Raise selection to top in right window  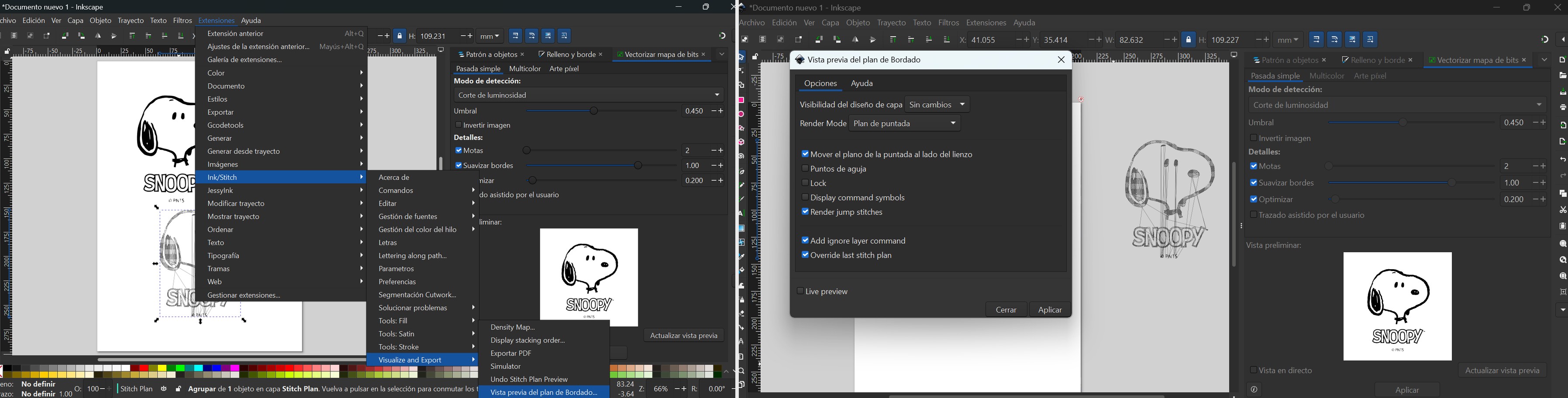[x=893, y=40]
